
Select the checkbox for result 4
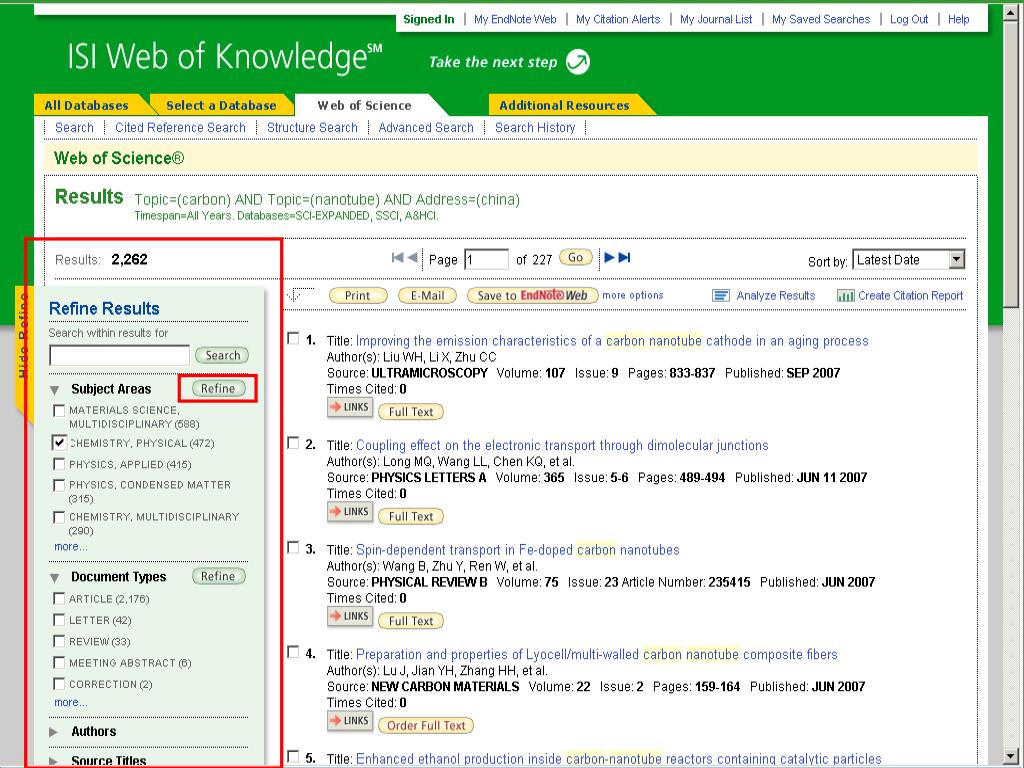tap(294, 652)
